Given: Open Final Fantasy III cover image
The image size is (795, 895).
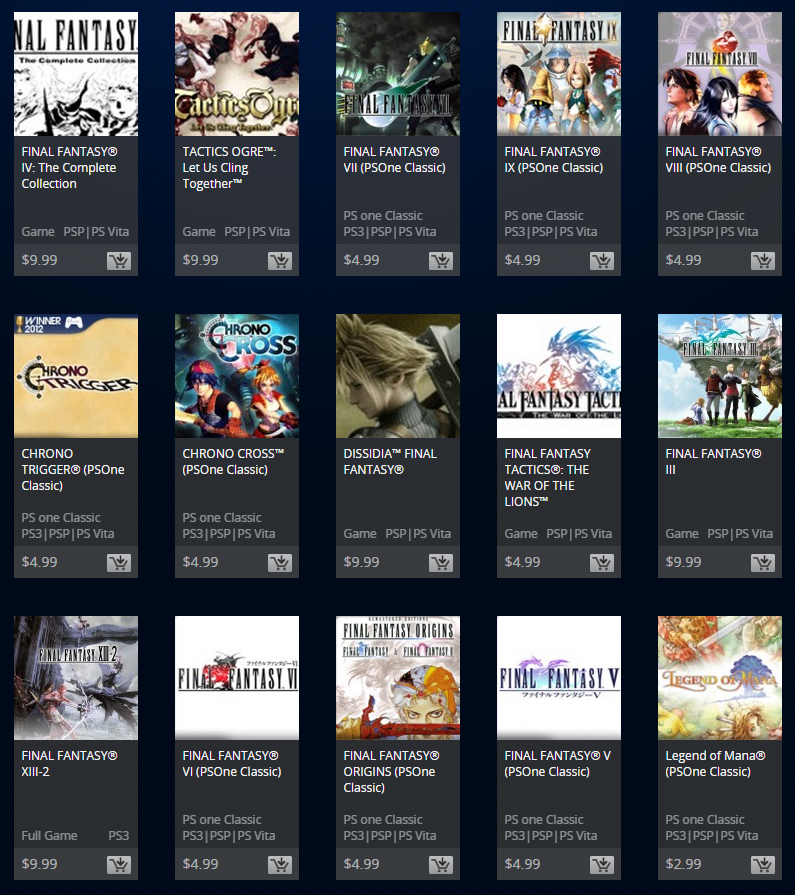Looking at the screenshot, I should point(719,376).
